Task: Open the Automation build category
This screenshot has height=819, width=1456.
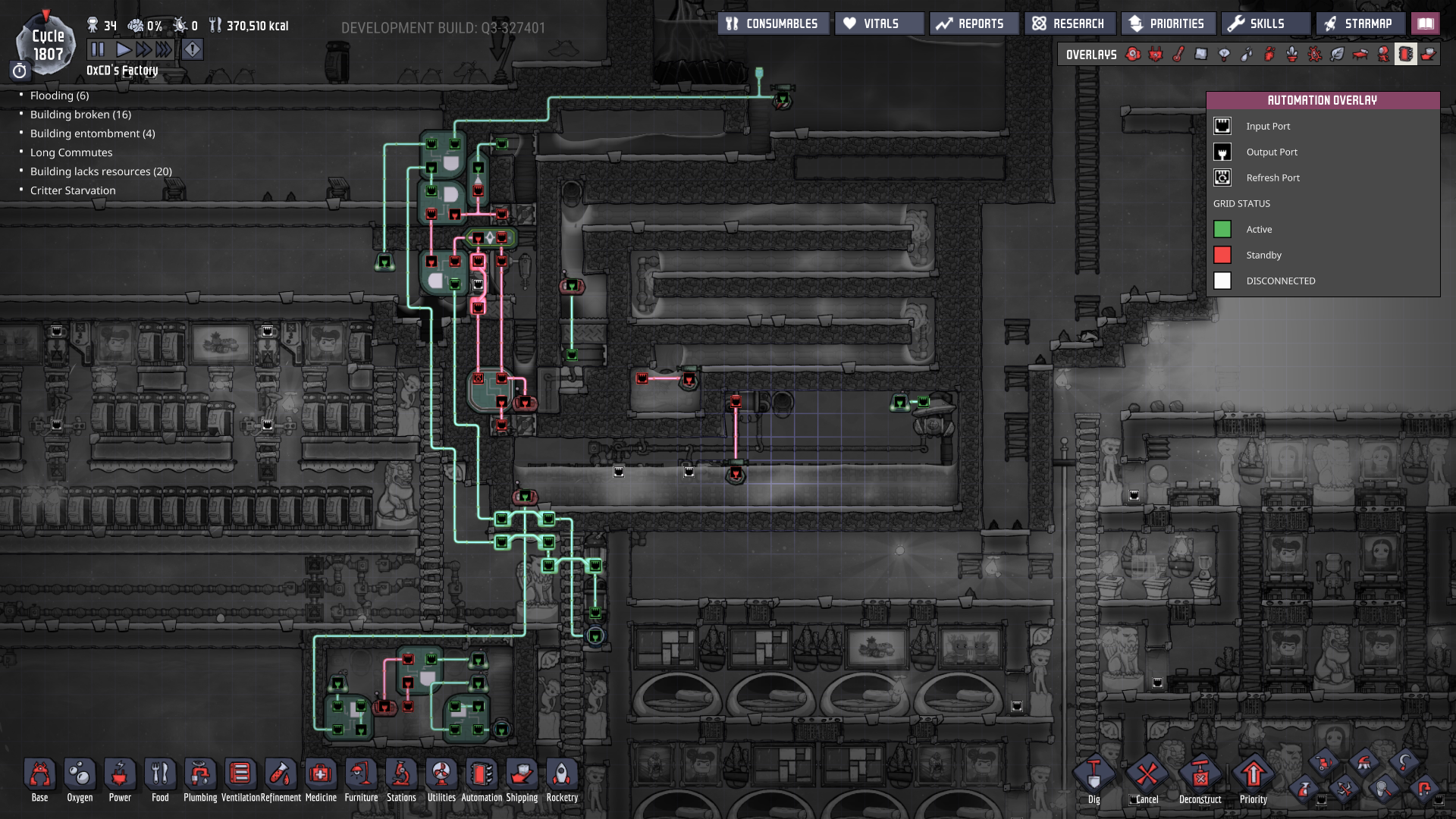Action: [x=482, y=775]
